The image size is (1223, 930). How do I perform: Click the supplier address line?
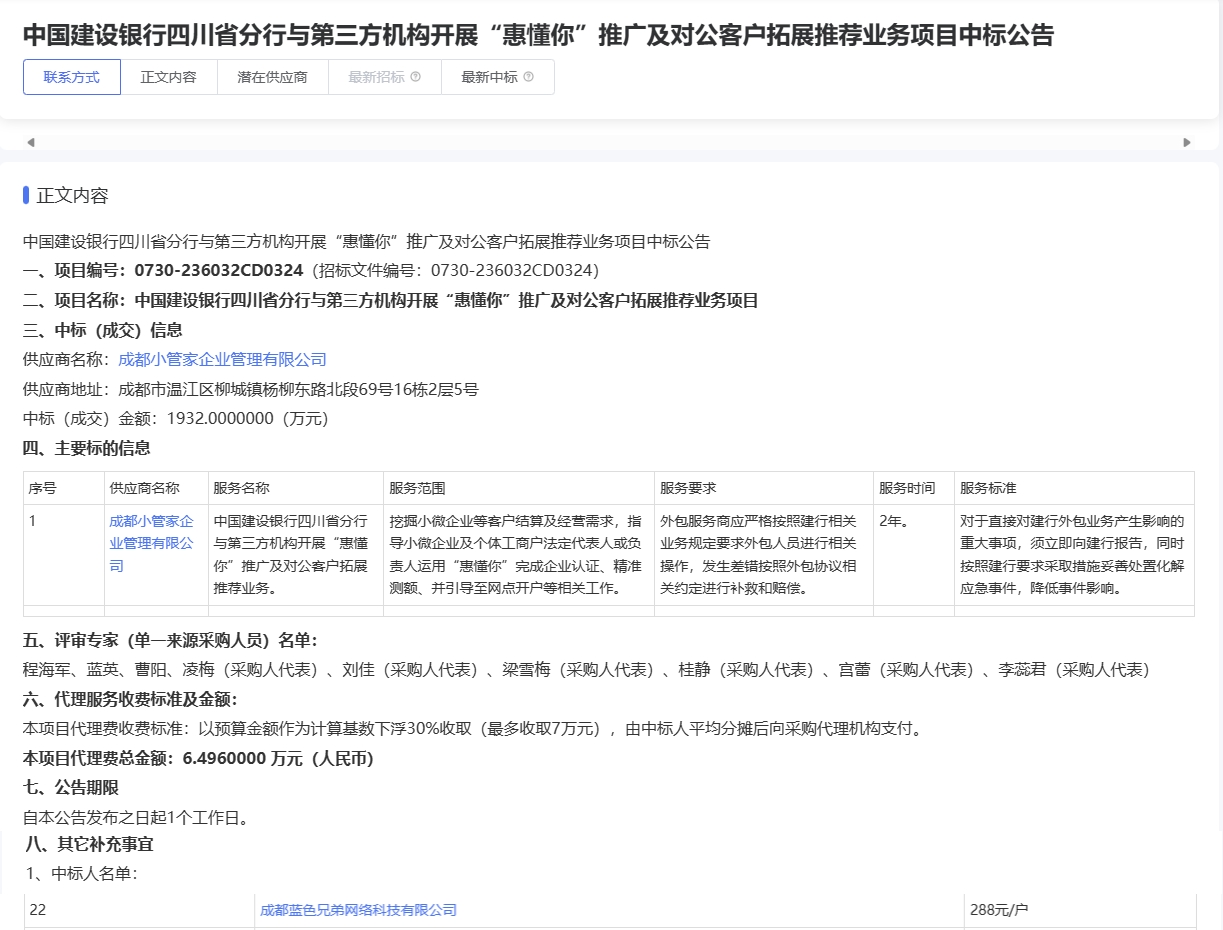tap(251, 389)
